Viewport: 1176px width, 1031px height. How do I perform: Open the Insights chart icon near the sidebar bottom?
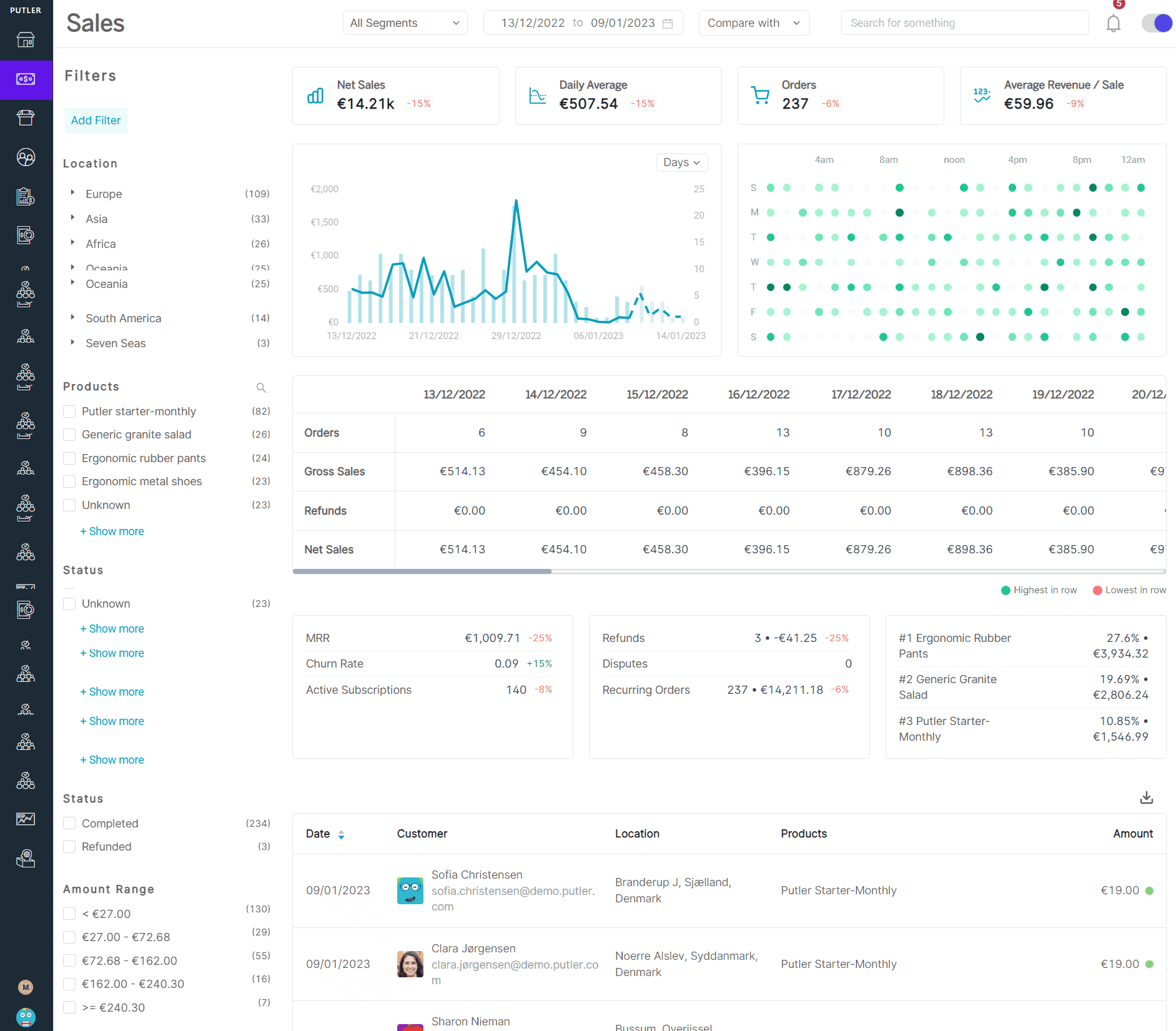[x=26, y=819]
